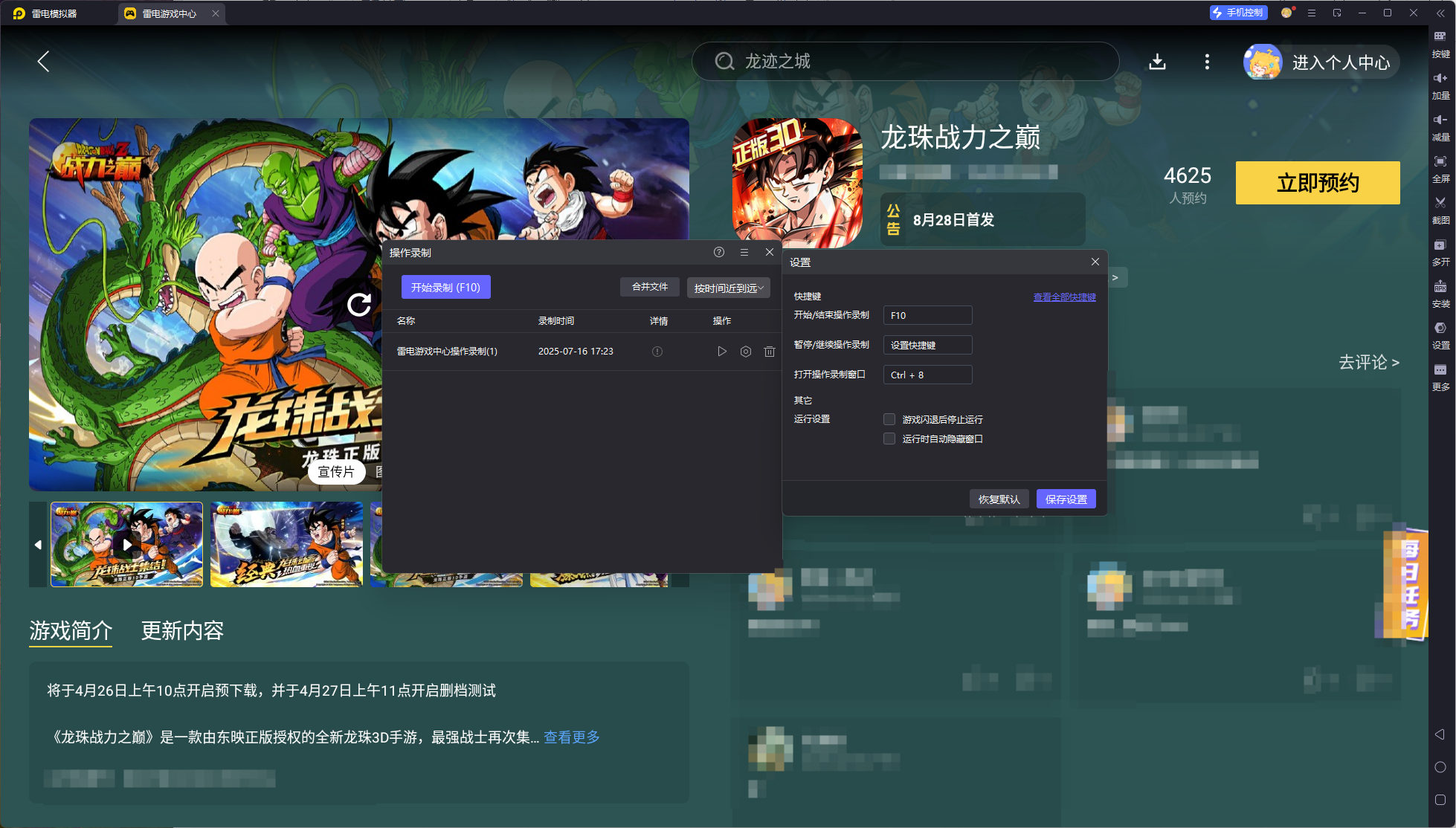1456x828 pixels.
Task: Go back with the left arrow icon
Action: (x=43, y=62)
